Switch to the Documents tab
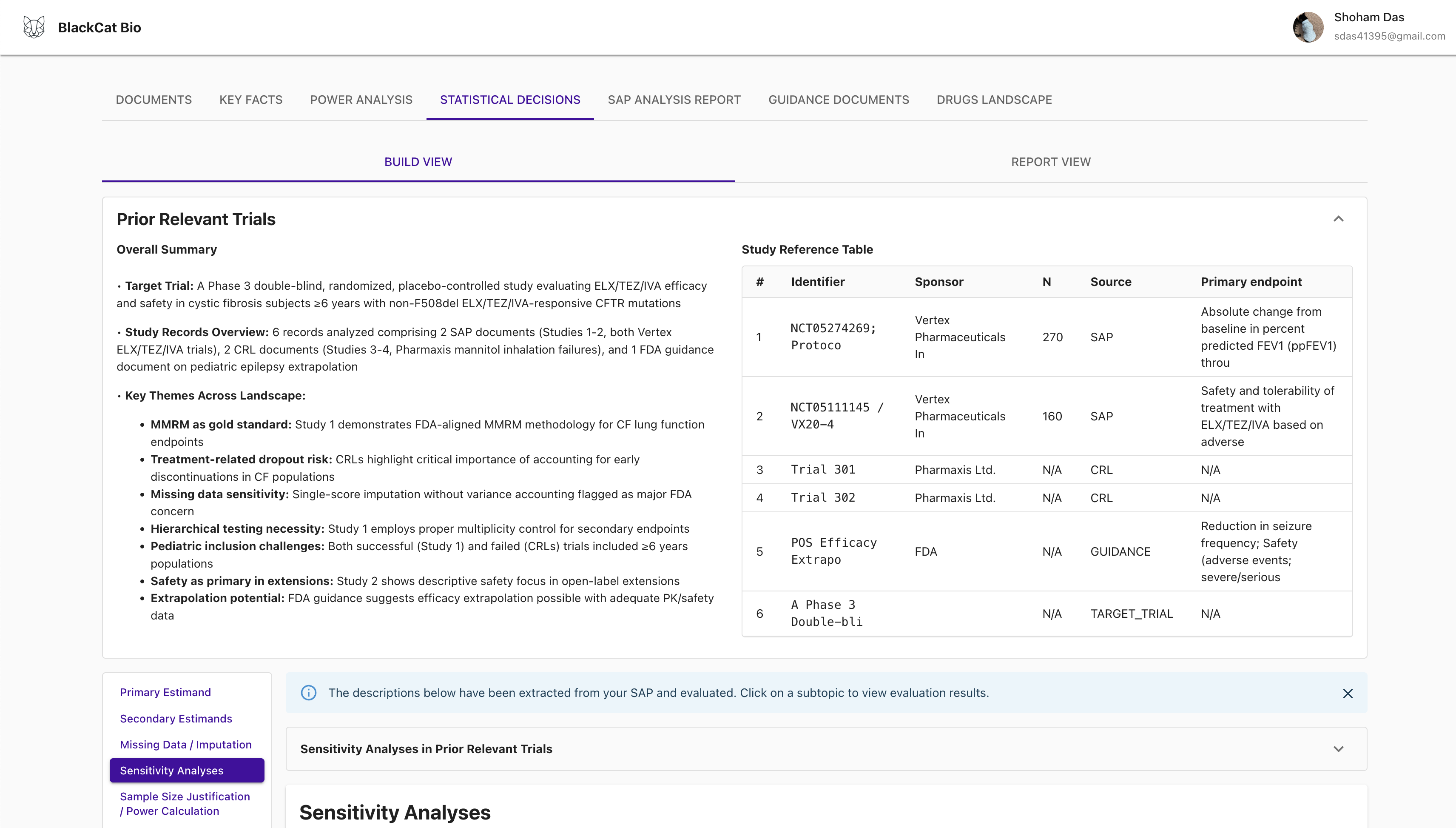Image resolution: width=1456 pixels, height=828 pixels. [154, 100]
